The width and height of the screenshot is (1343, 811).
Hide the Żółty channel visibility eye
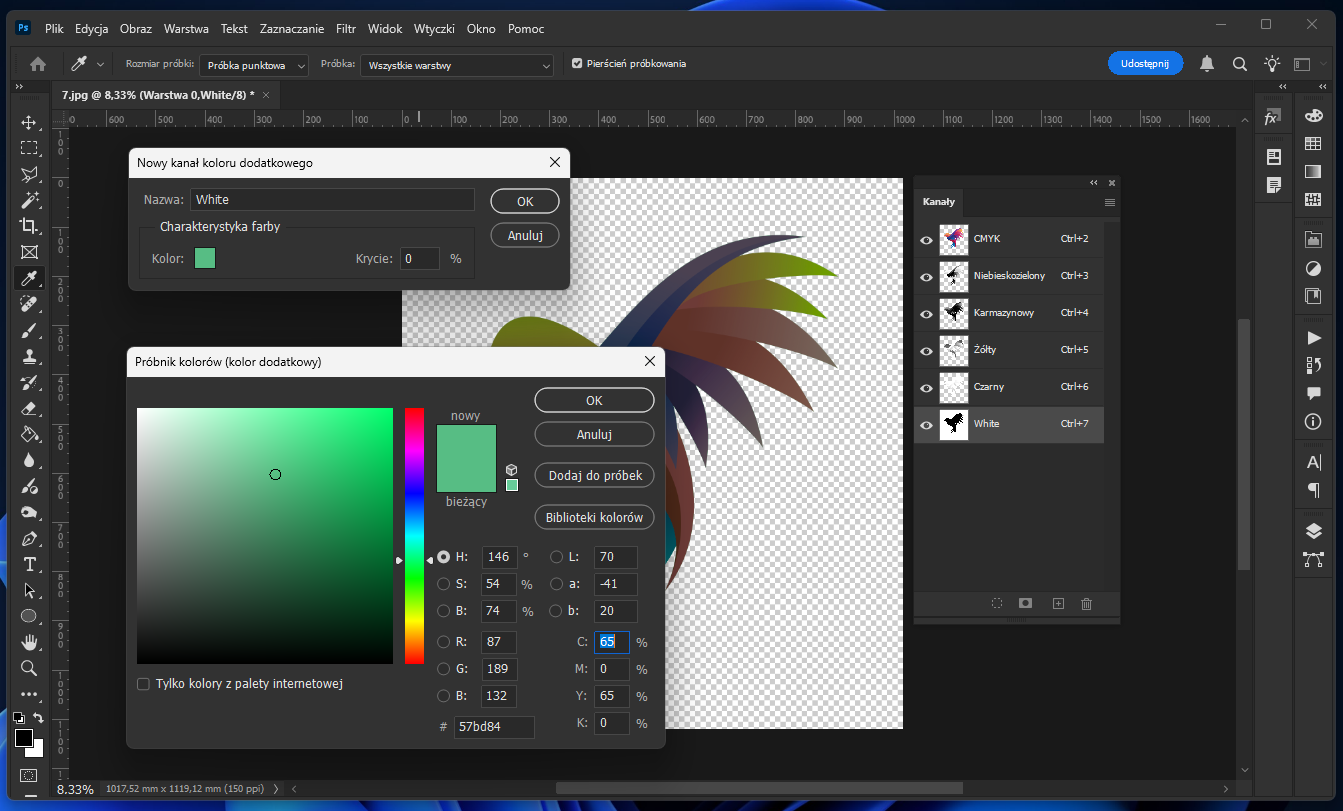click(x=926, y=350)
